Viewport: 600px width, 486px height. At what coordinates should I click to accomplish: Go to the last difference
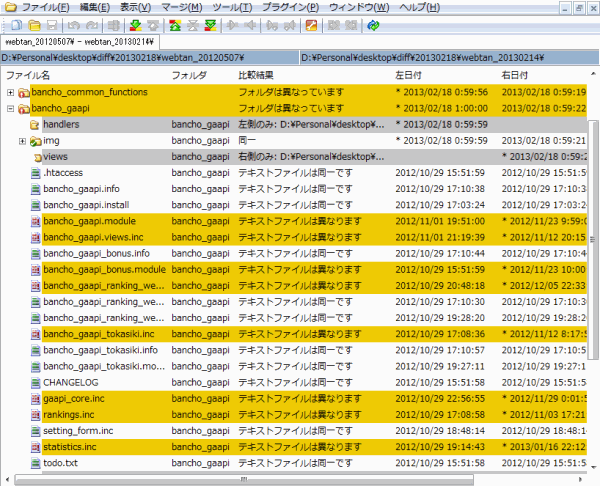210,26
